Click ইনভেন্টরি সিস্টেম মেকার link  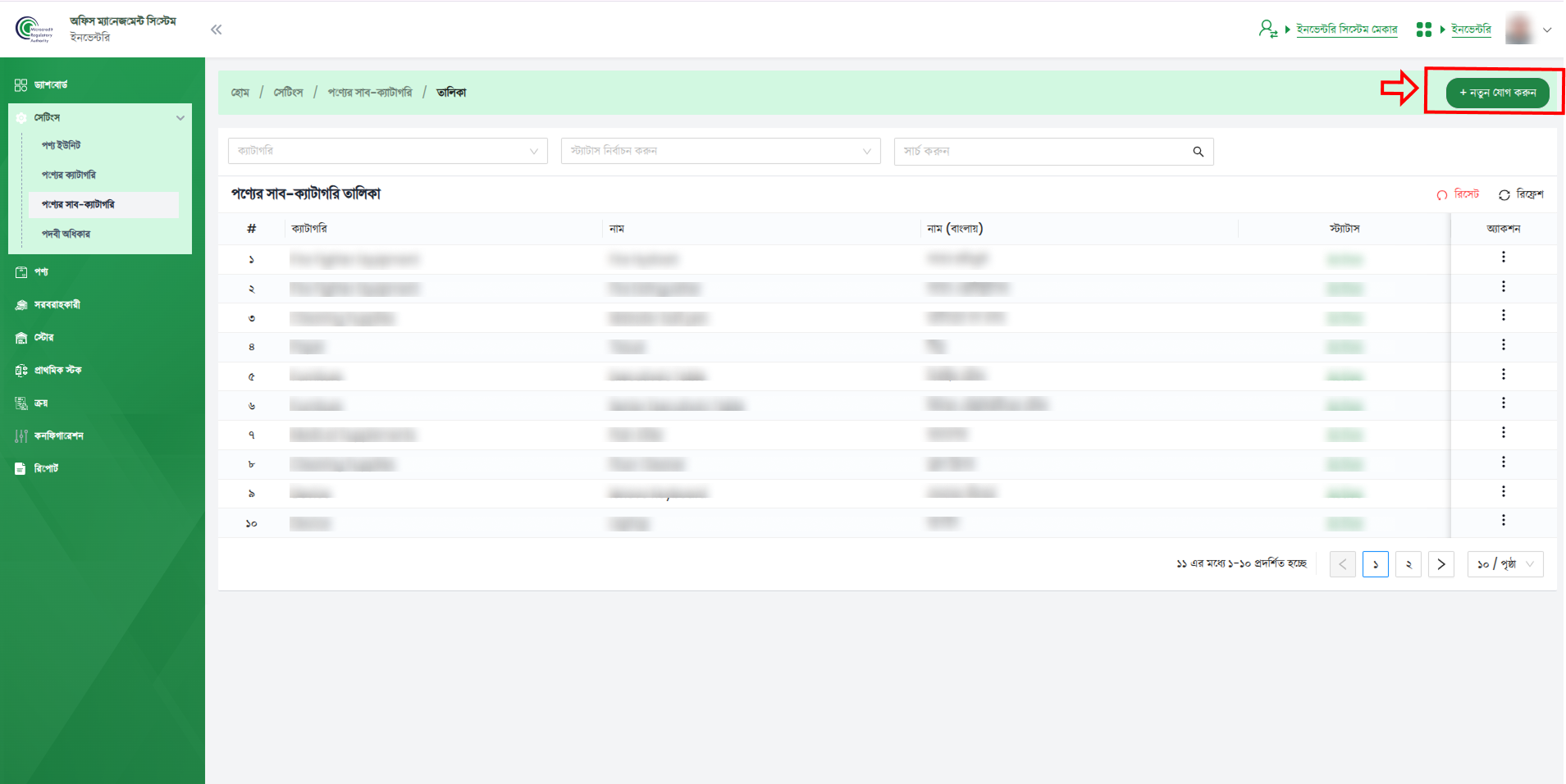(x=1346, y=30)
